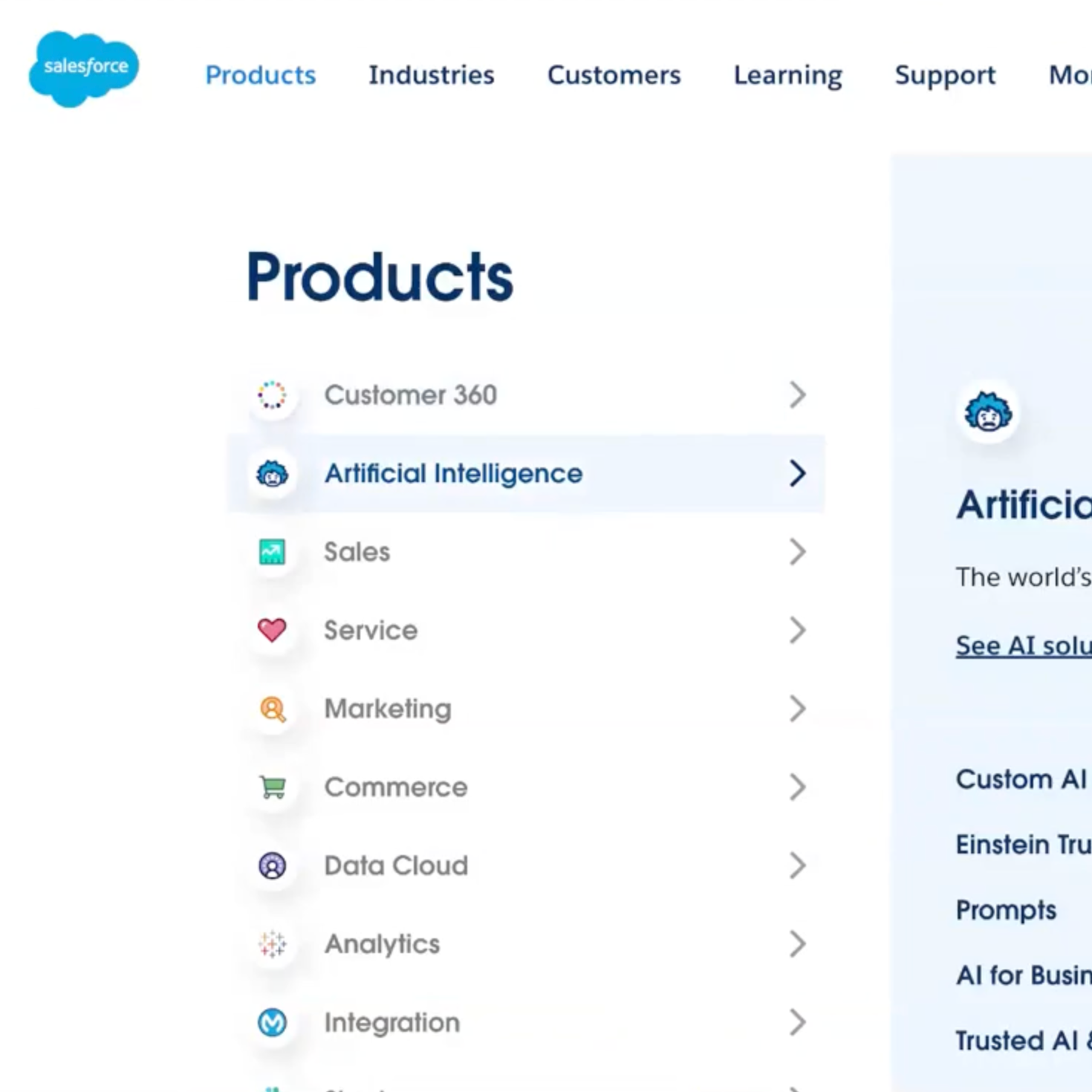Image resolution: width=1092 pixels, height=1092 pixels.
Task: Click the large Einstein icon in right panel
Action: point(988,412)
